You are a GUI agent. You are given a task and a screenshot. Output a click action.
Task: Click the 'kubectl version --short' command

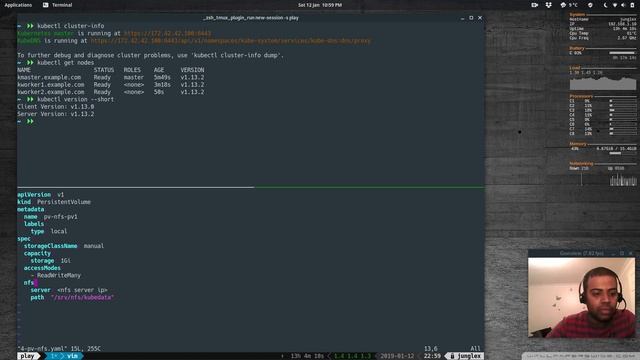[x=76, y=100]
